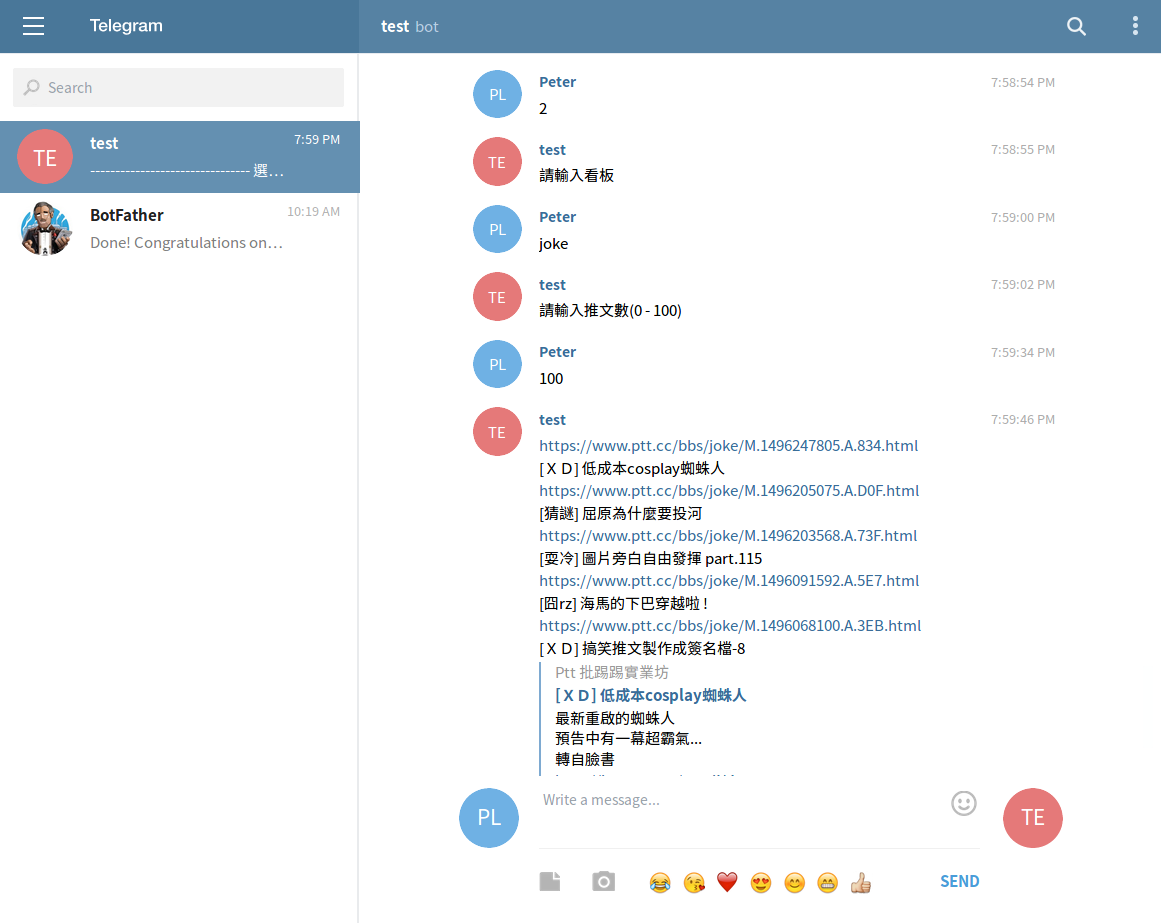This screenshot has width=1161, height=923.
Task: Insert the grinning teeth emoji
Action: coord(827,882)
